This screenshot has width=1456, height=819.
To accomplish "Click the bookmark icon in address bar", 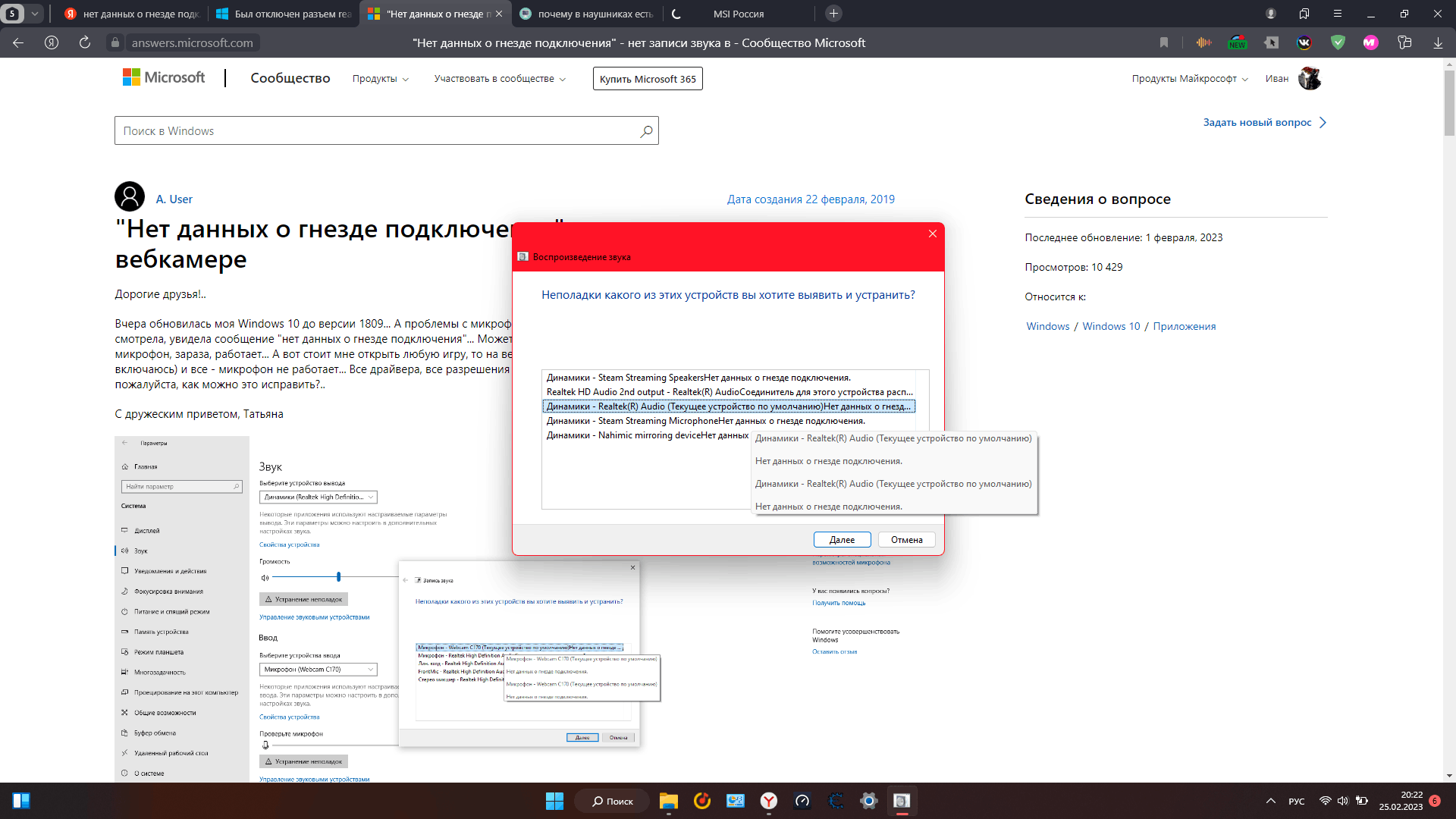I will coord(1164,42).
